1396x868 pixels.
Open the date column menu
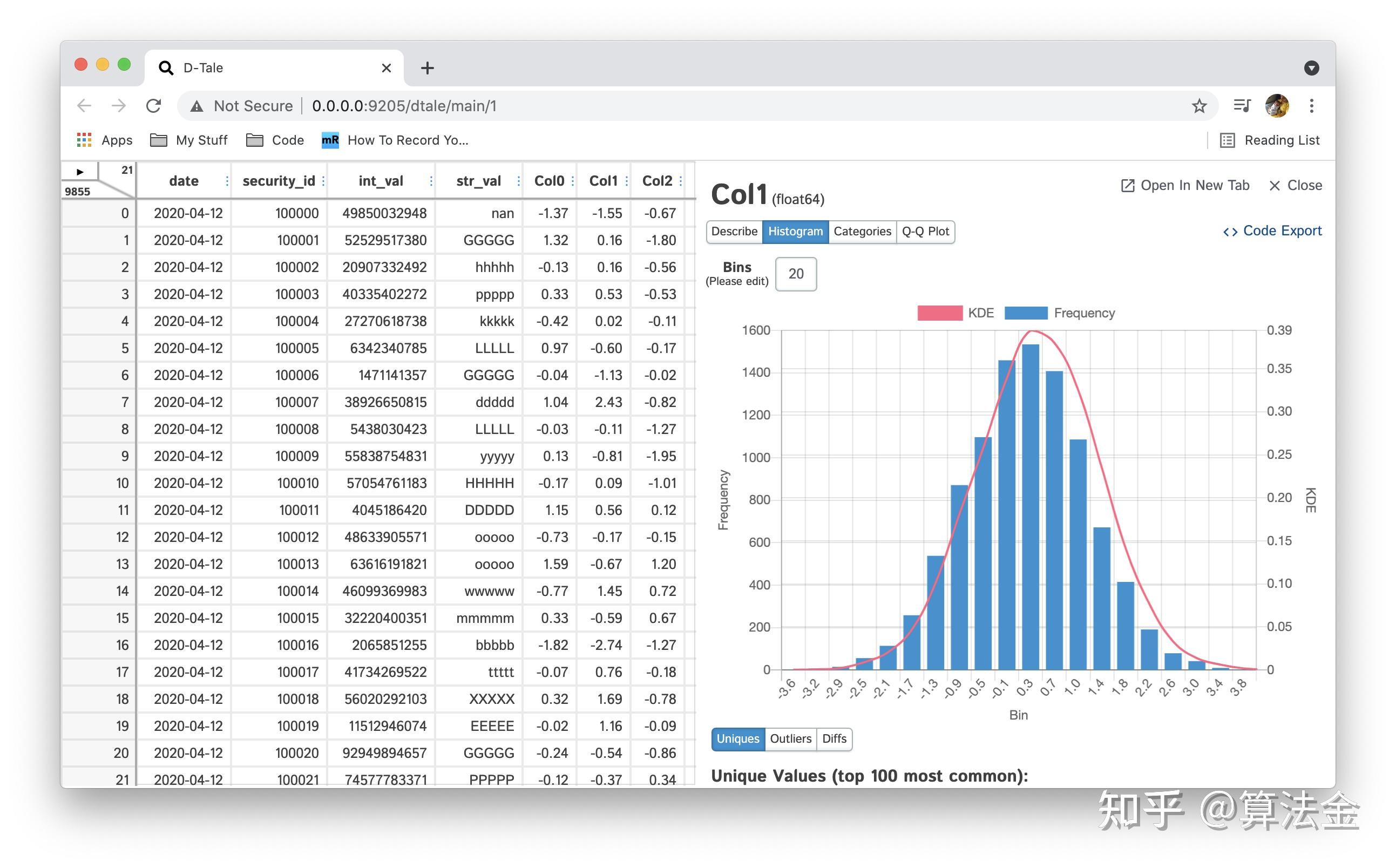tap(227, 181)
